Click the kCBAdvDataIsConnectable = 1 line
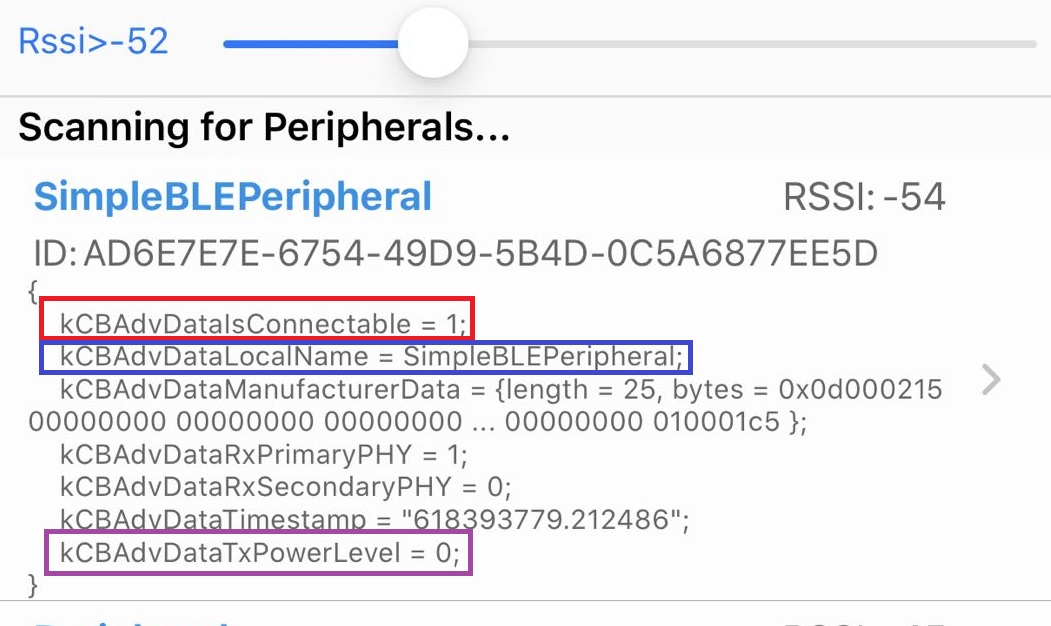 pyautogui.click(x=258, y=324)
